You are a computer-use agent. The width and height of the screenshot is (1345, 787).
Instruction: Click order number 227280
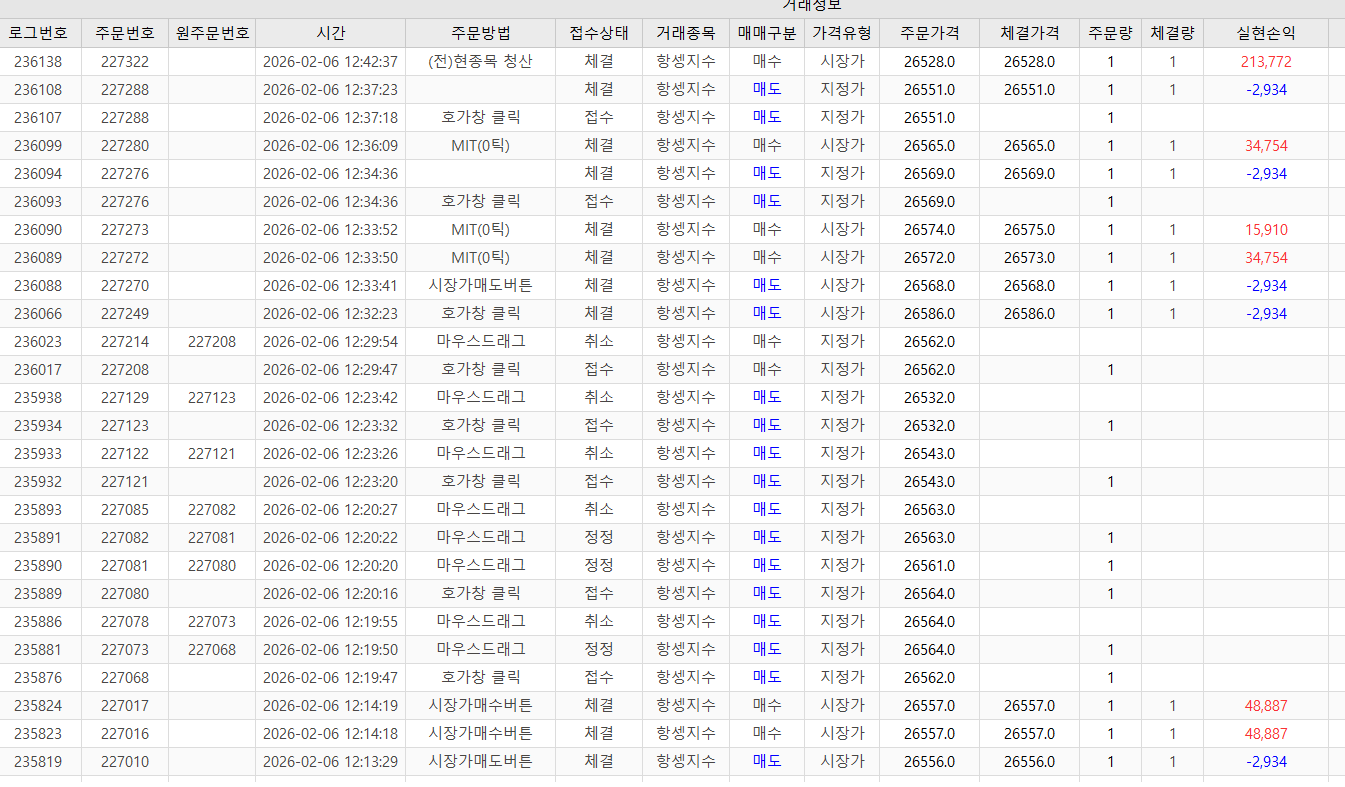(x=125, y=145)
